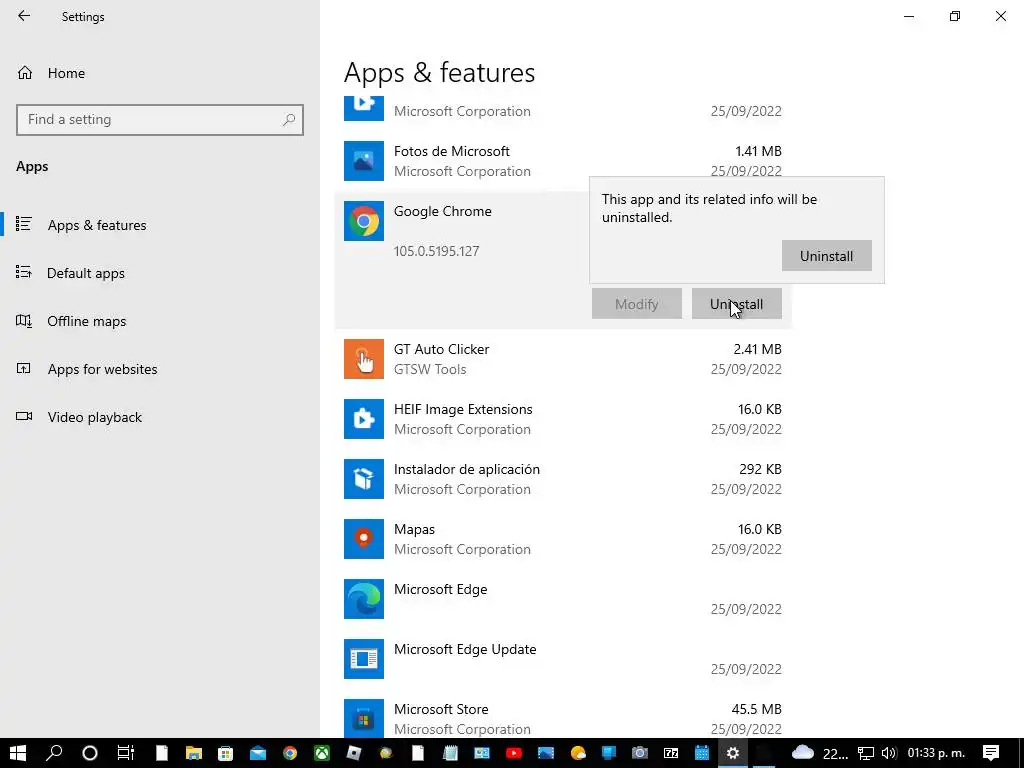
Task: Select the Mapas app icon
Action: (364, 539)
